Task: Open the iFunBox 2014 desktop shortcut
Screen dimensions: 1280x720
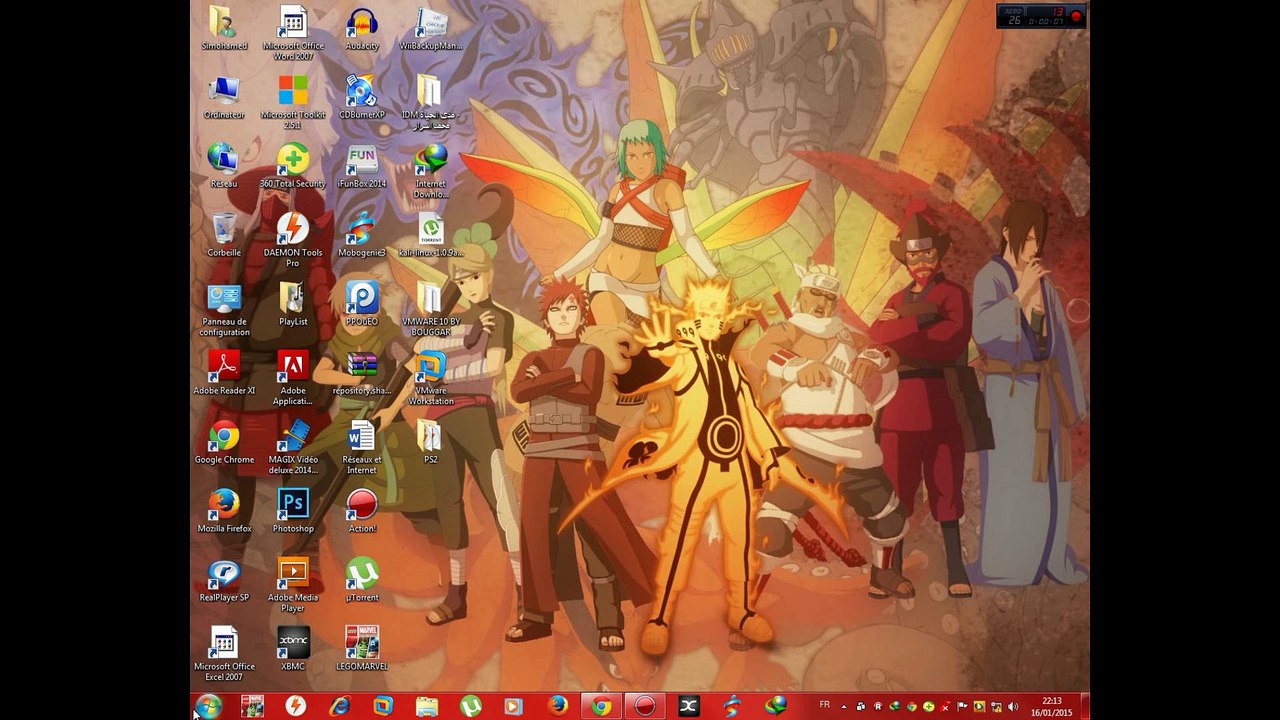Action: coord(362,166)
